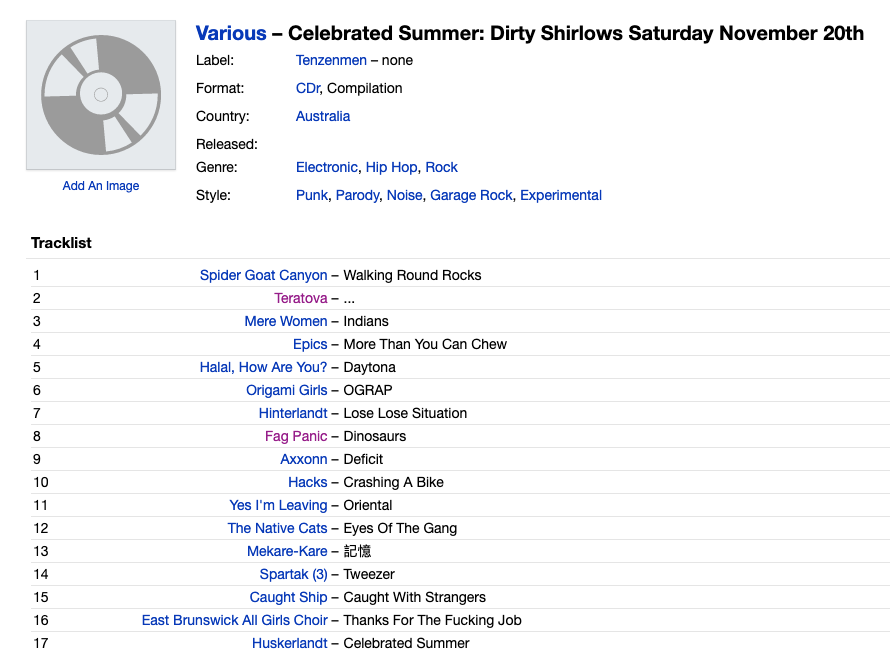The image size is (890, 664).
Task: Open the Garage Rock style link
Action: click(471, 195)
